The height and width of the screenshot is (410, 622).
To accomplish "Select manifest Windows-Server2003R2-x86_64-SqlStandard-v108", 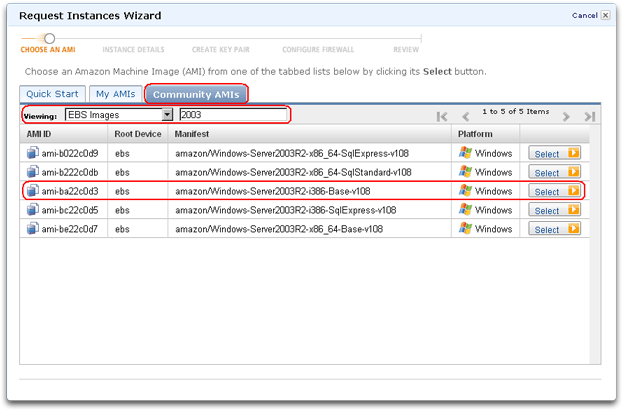I will click(293, 172).
